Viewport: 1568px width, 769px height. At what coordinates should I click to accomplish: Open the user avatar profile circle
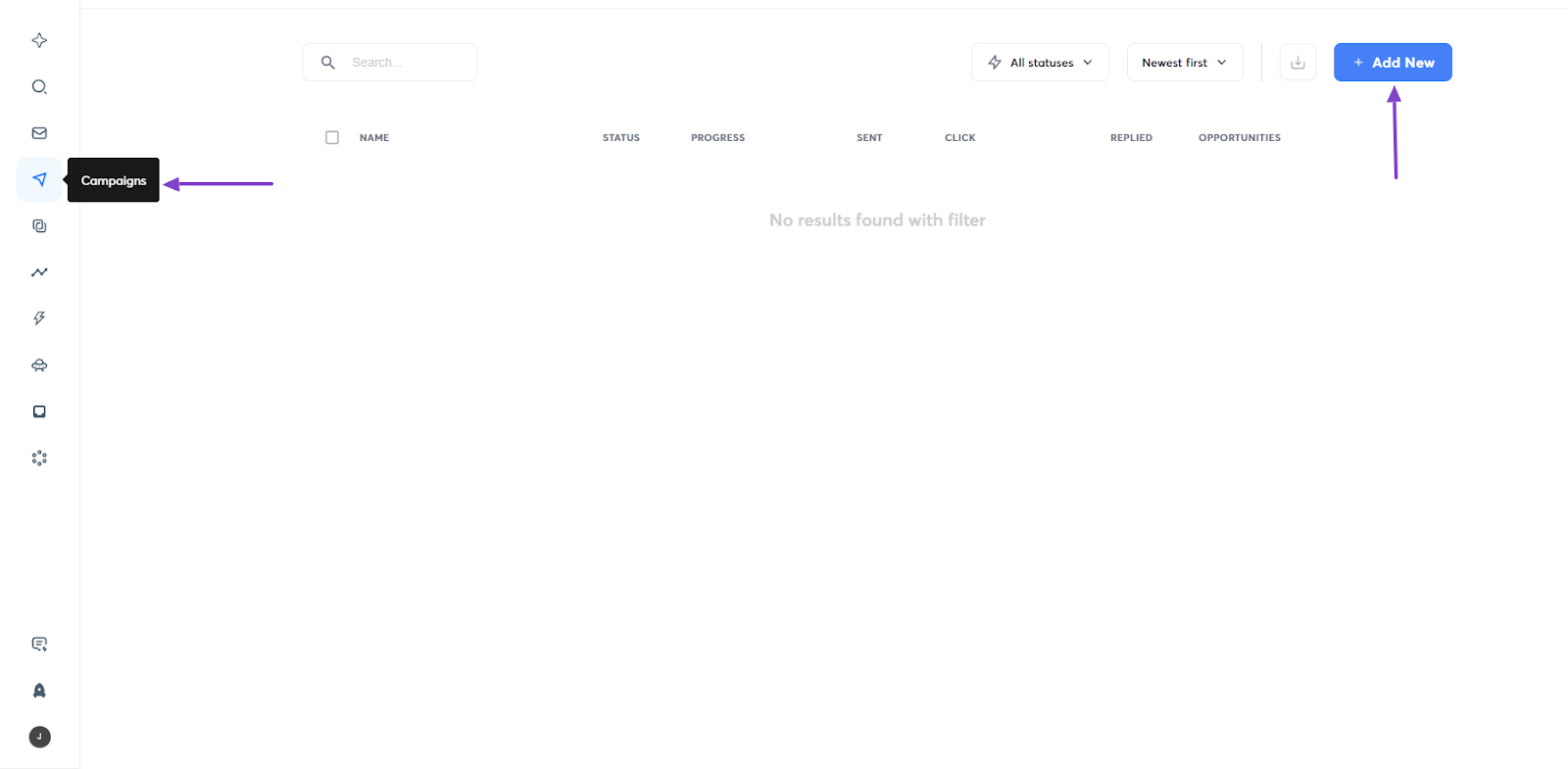point(39,737)
